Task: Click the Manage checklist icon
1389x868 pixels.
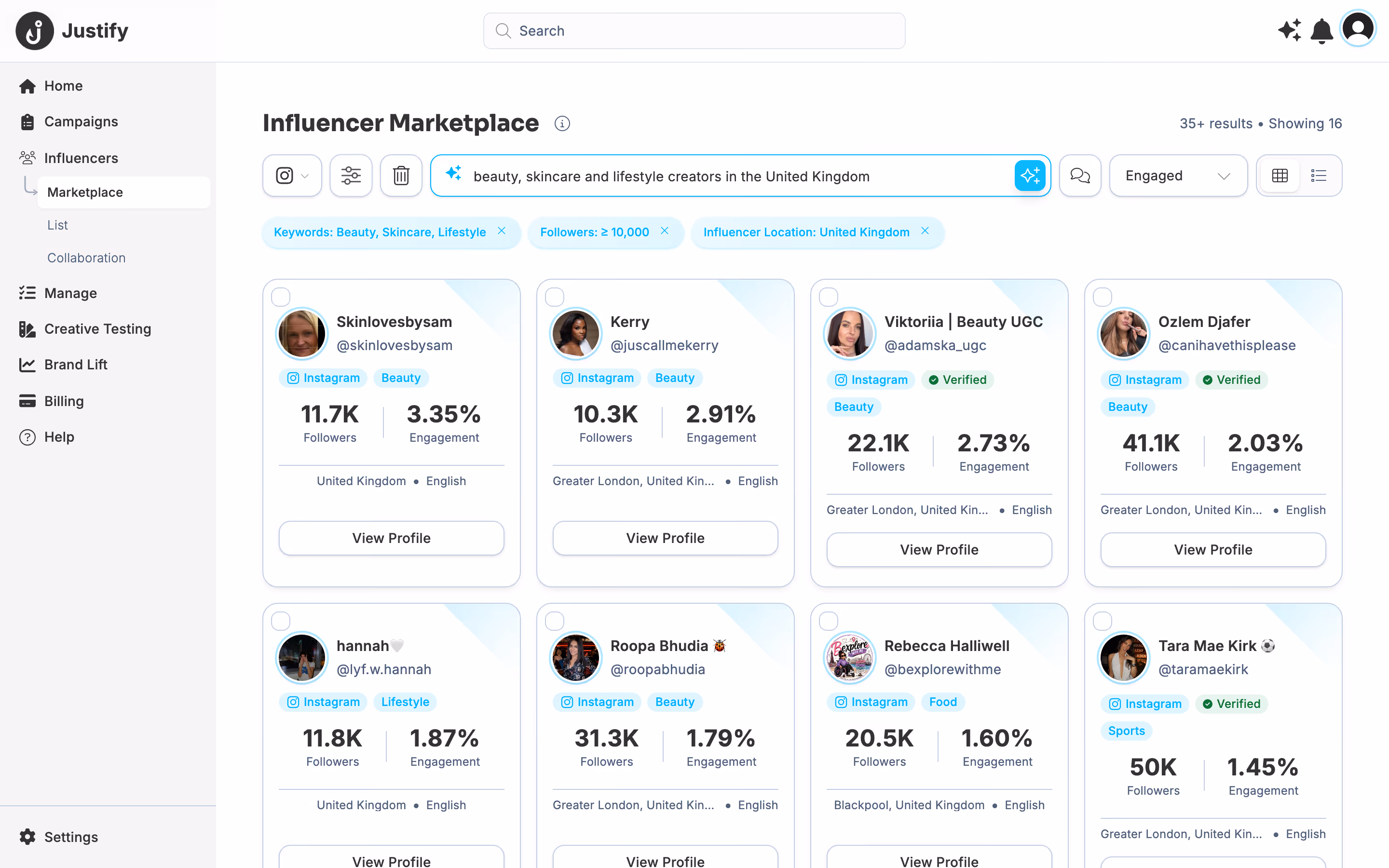Action: [27, 293]
